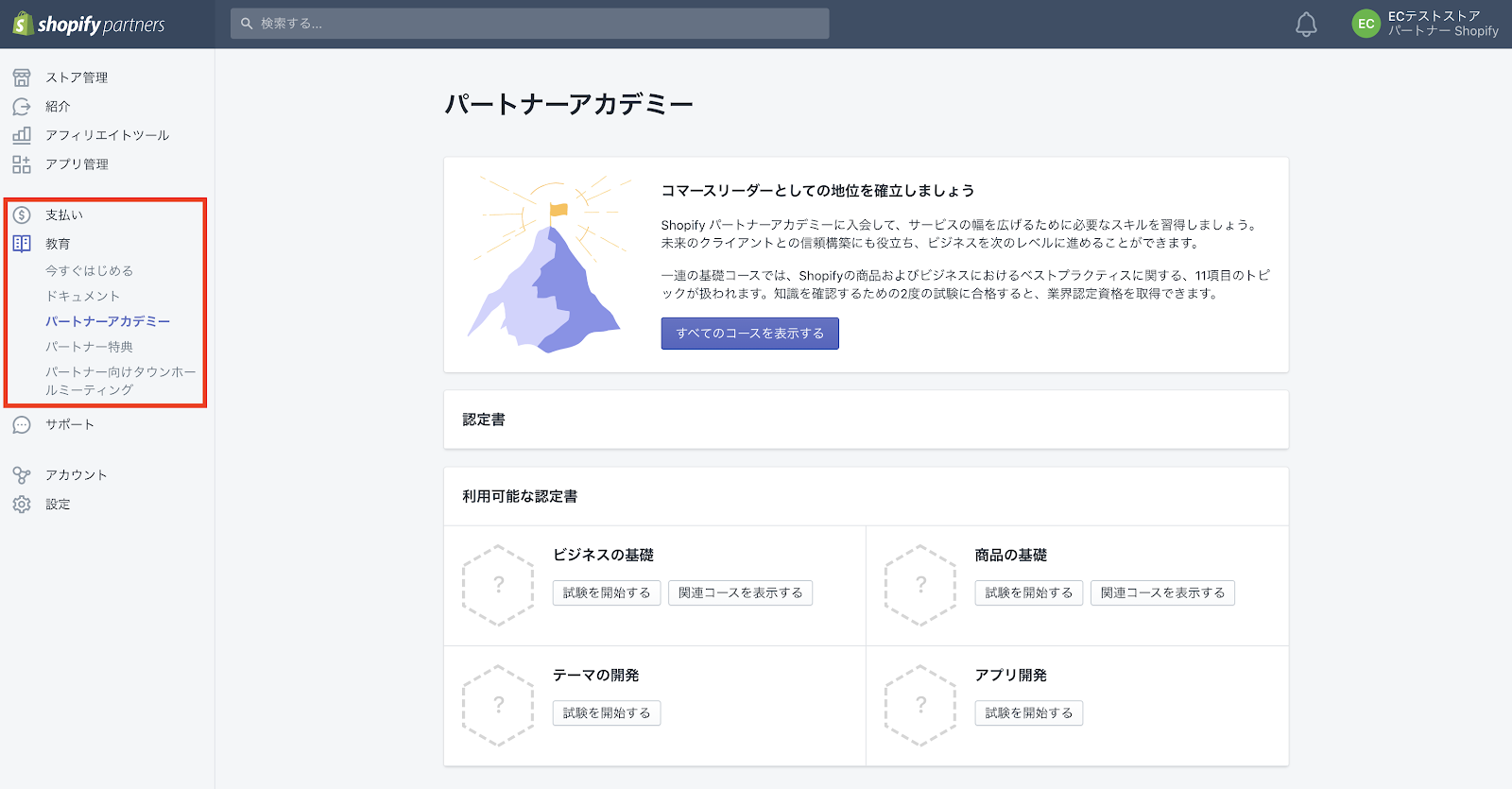Start the ビジネスの基礎 exam
Viewport: 1512px width, 789px height.
pos(607,593)
